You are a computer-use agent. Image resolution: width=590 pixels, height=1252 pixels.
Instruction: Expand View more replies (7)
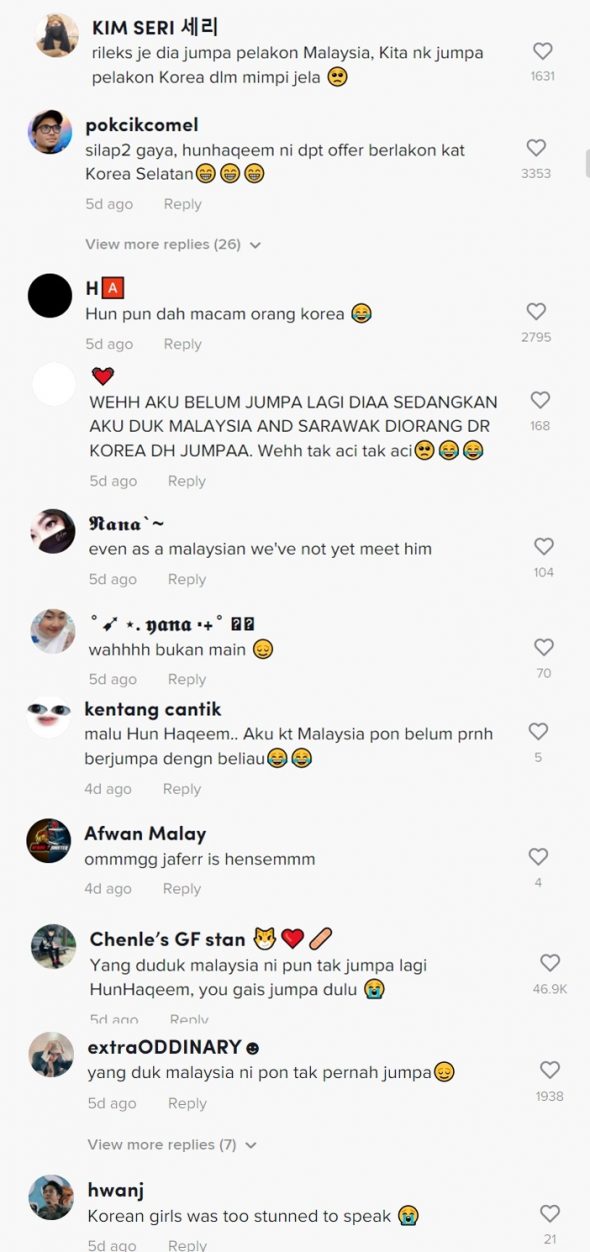click(172, 1144)
